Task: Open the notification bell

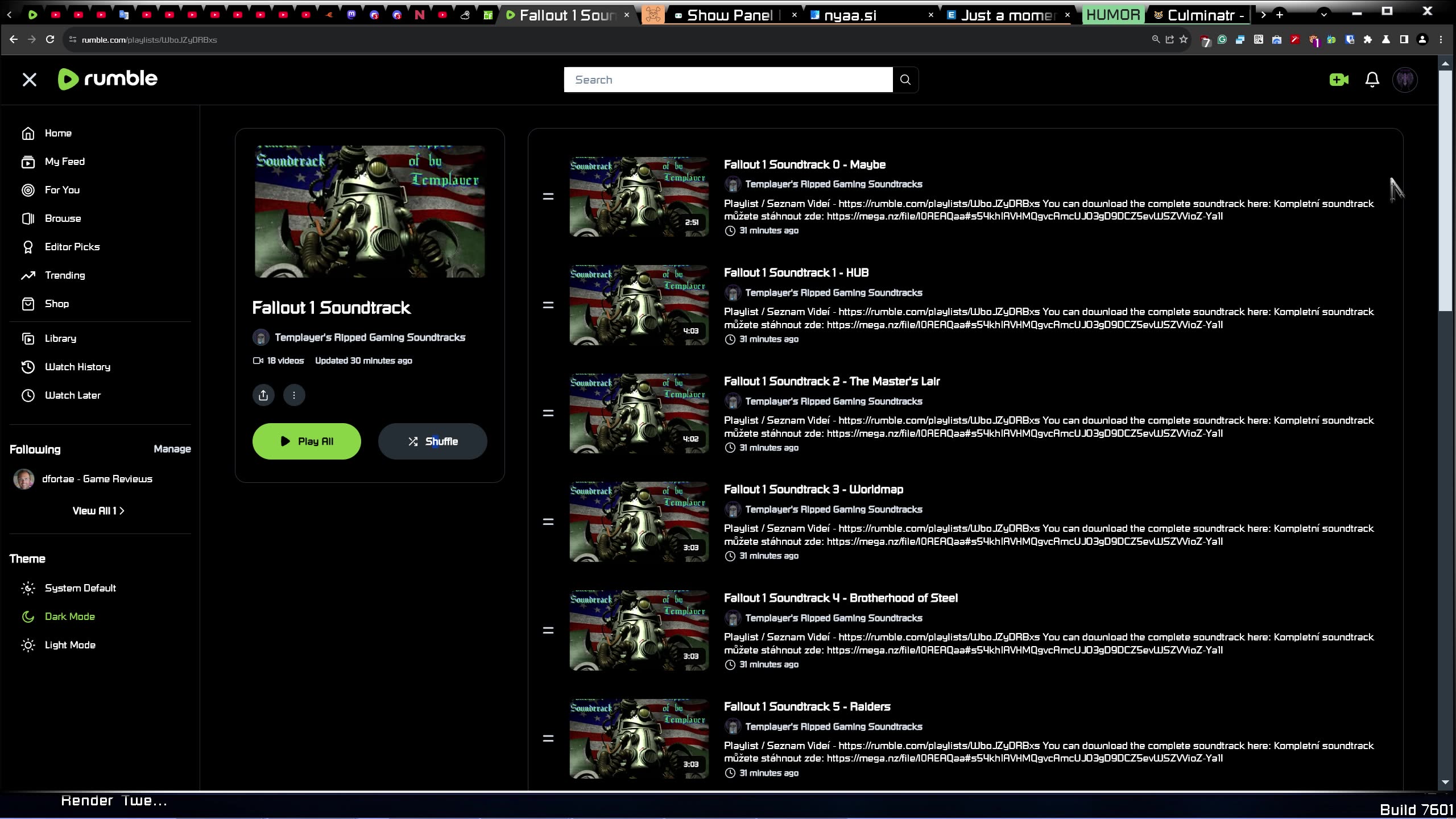Action: coord(1371,80)
